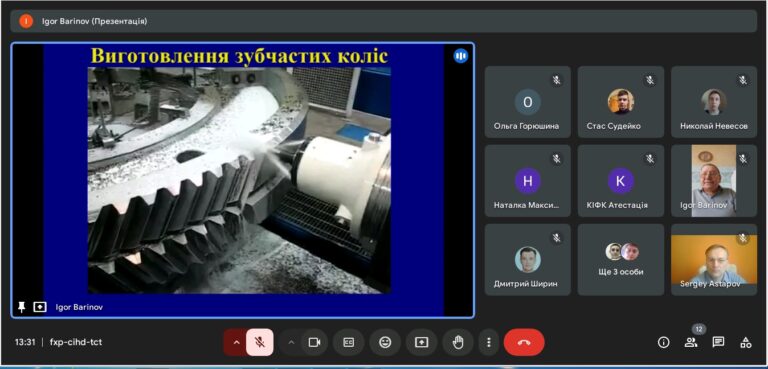Viewport: 768px width, 369px height.
Task: Select Igor Barinov's video tile
Action: pos(714,181)
